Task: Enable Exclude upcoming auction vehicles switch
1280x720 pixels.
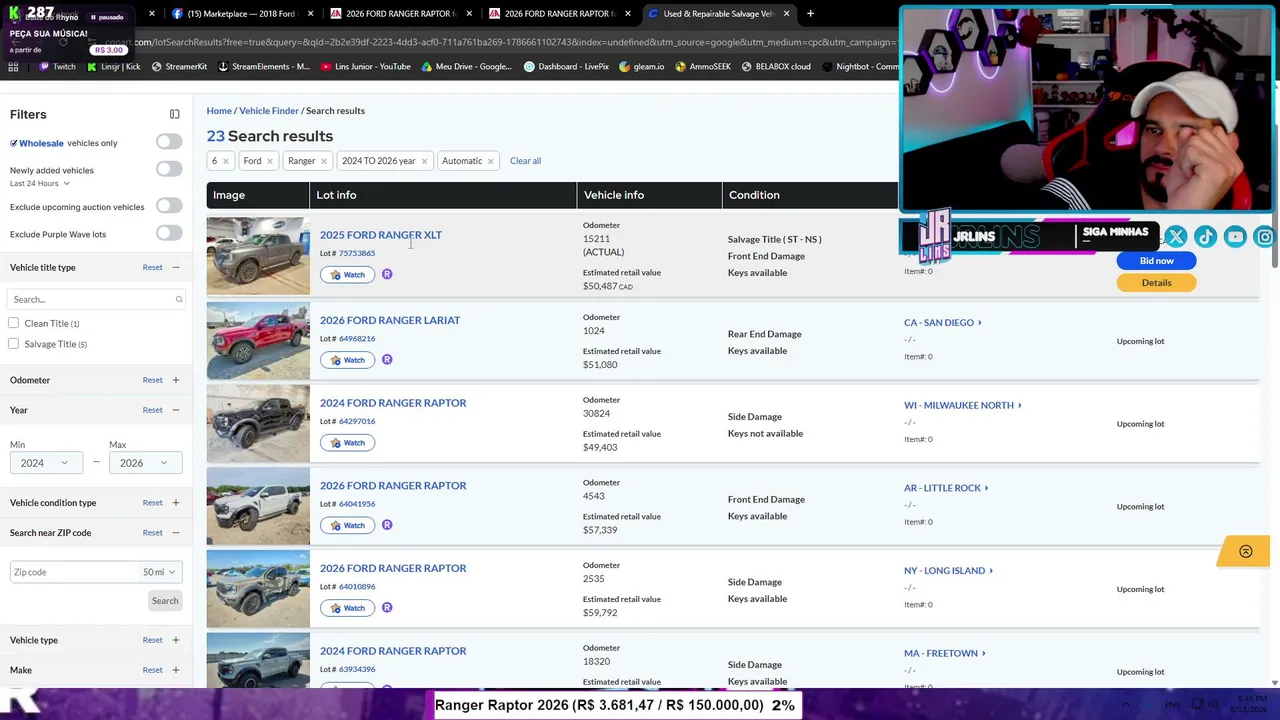Action: click(x=169, y=206)
